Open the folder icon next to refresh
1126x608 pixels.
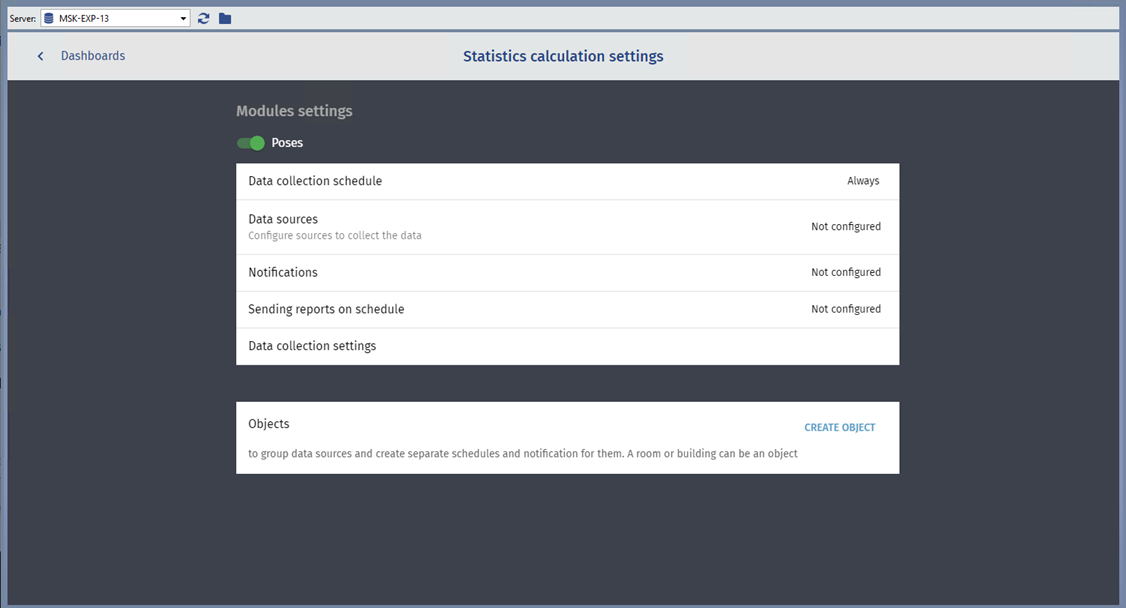tap(225, 18)
